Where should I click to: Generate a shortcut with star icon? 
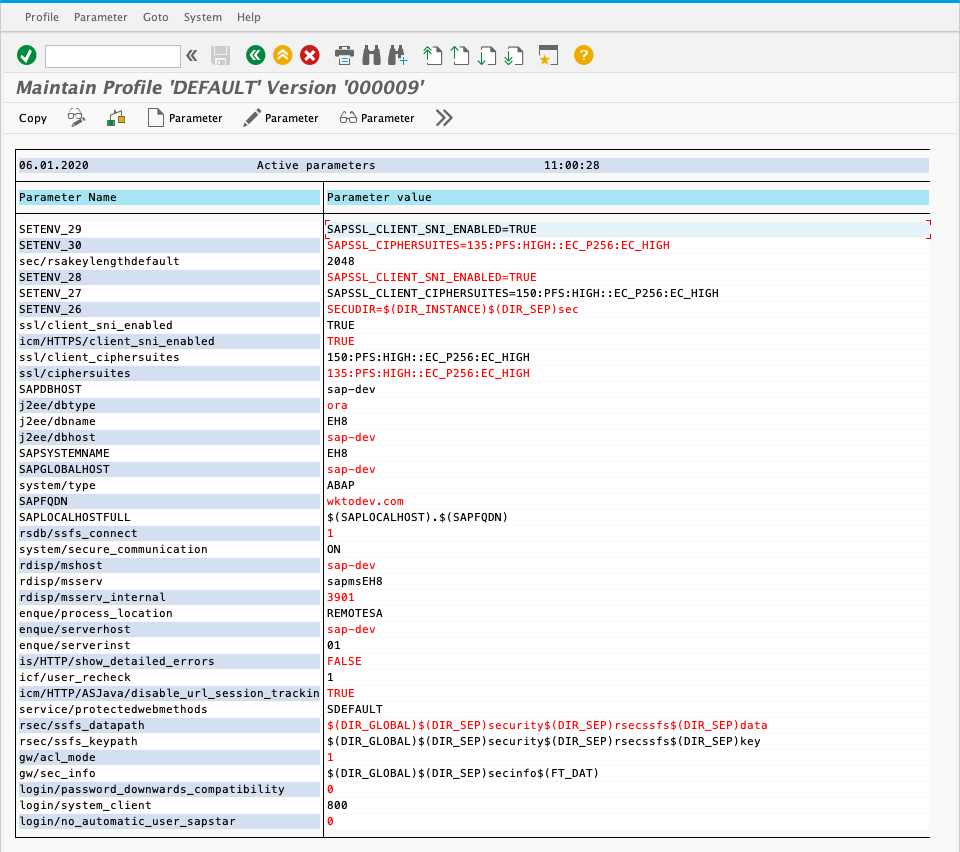pyautogui.click(x=546, y=55)
